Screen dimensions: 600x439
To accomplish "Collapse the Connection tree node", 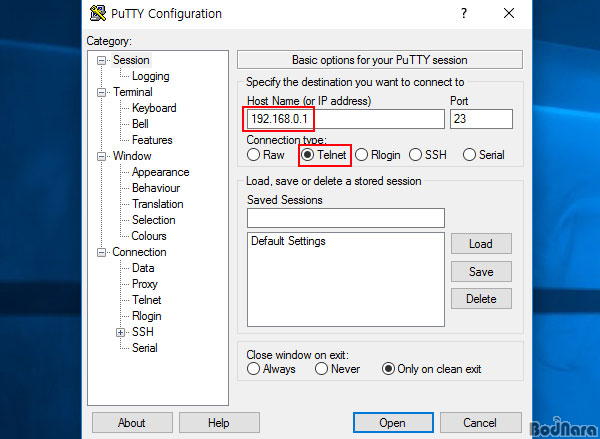I will [101, 252].
